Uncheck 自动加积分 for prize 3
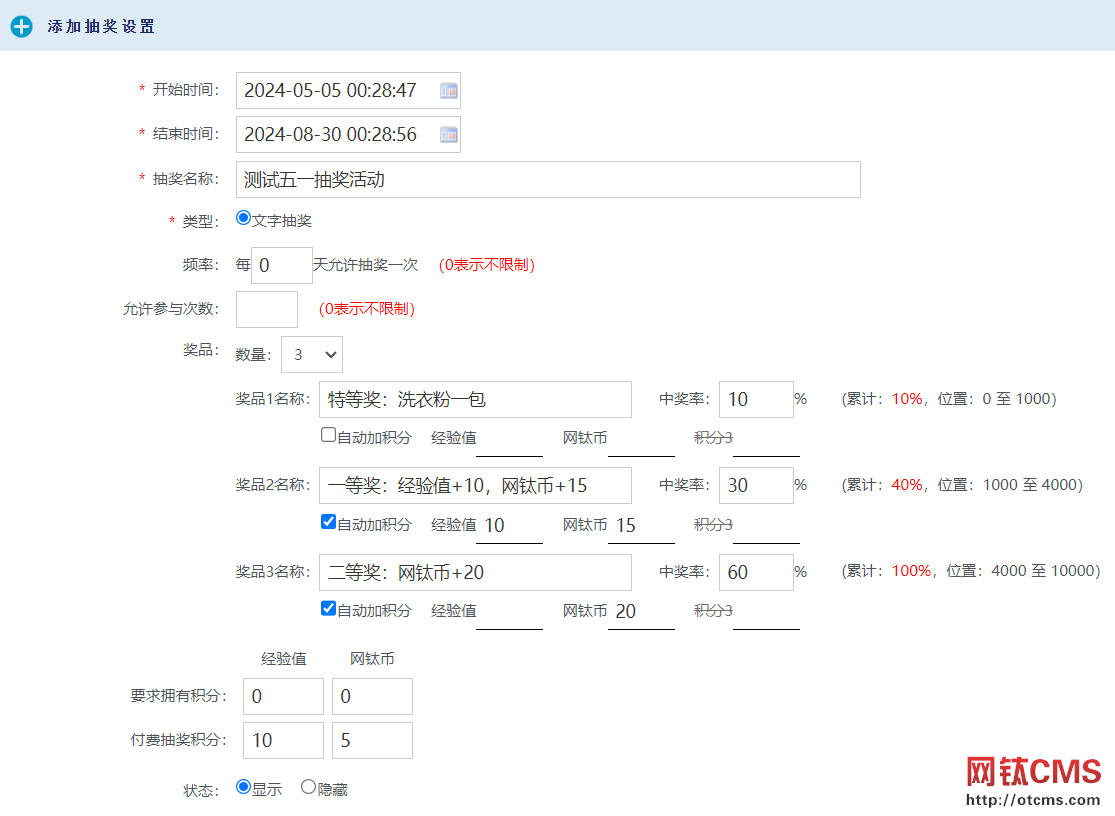1115x816 pixels. pos(328,608)
